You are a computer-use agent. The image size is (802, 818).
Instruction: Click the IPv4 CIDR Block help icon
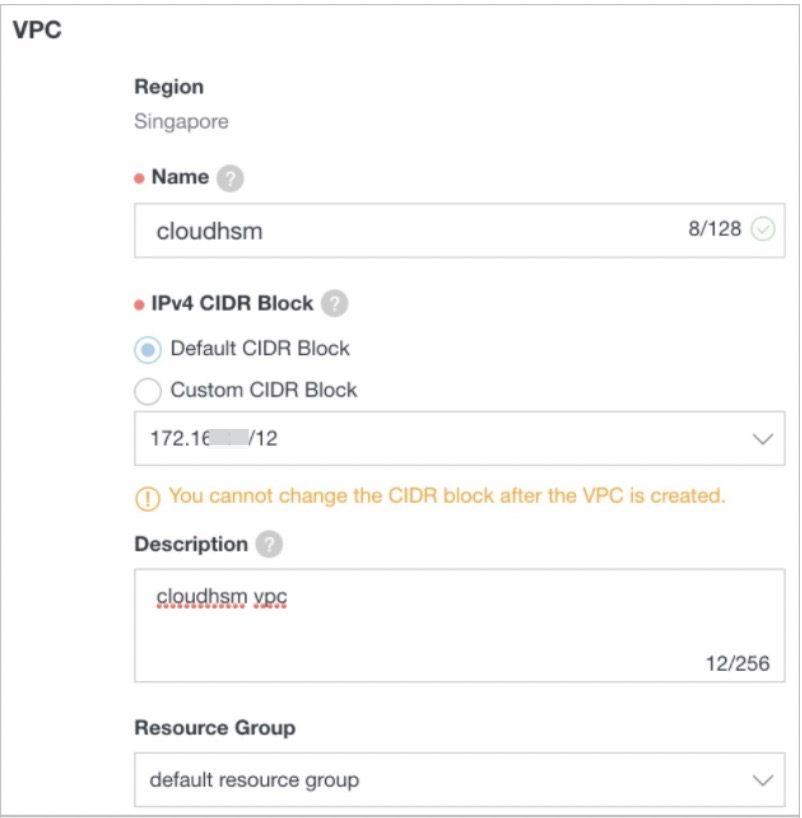click(335, 304)
